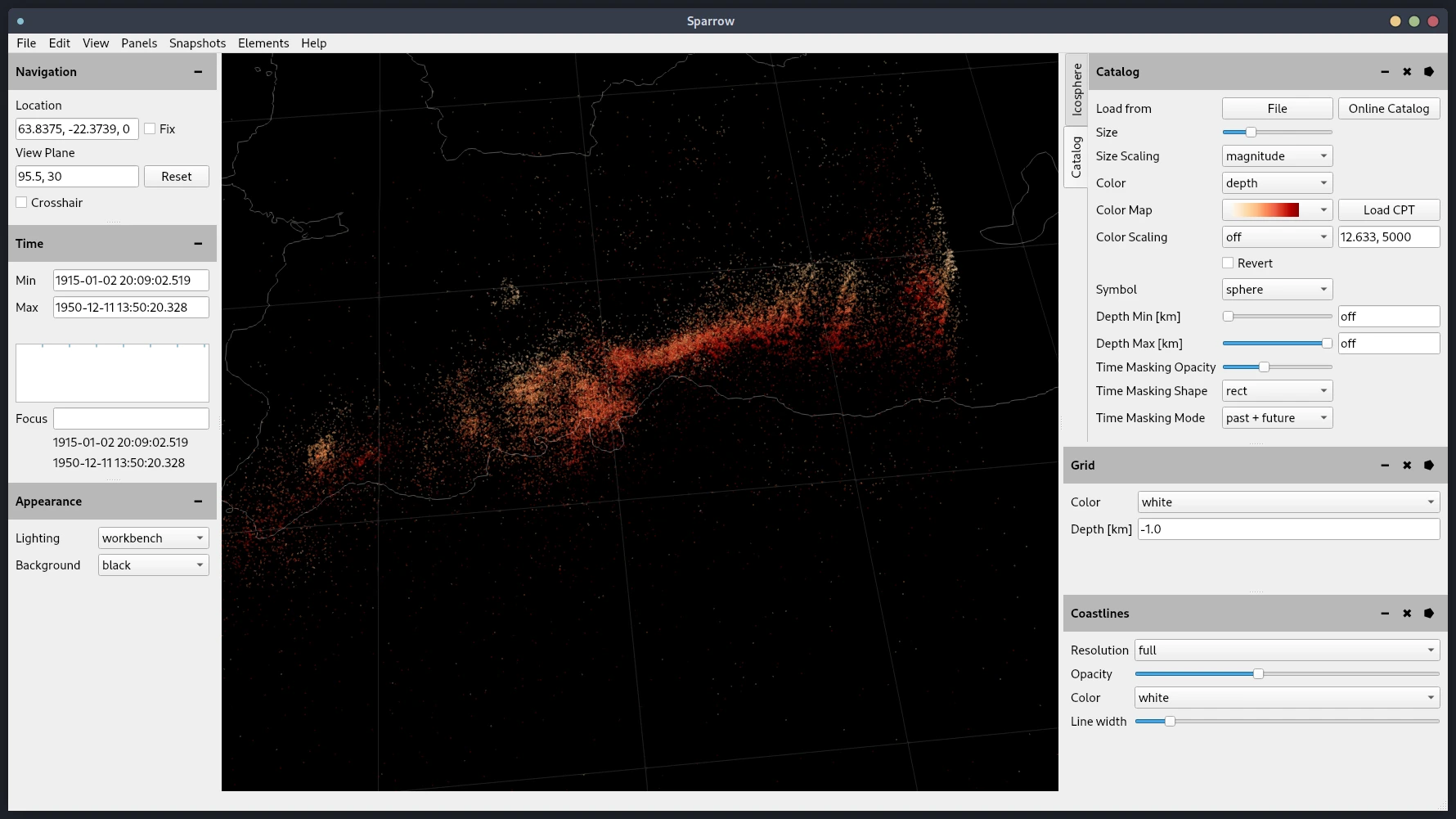Remove the Grid panel using its X icon
The width and height of the screenshot is (1456, 819).
pos(1407,466)
